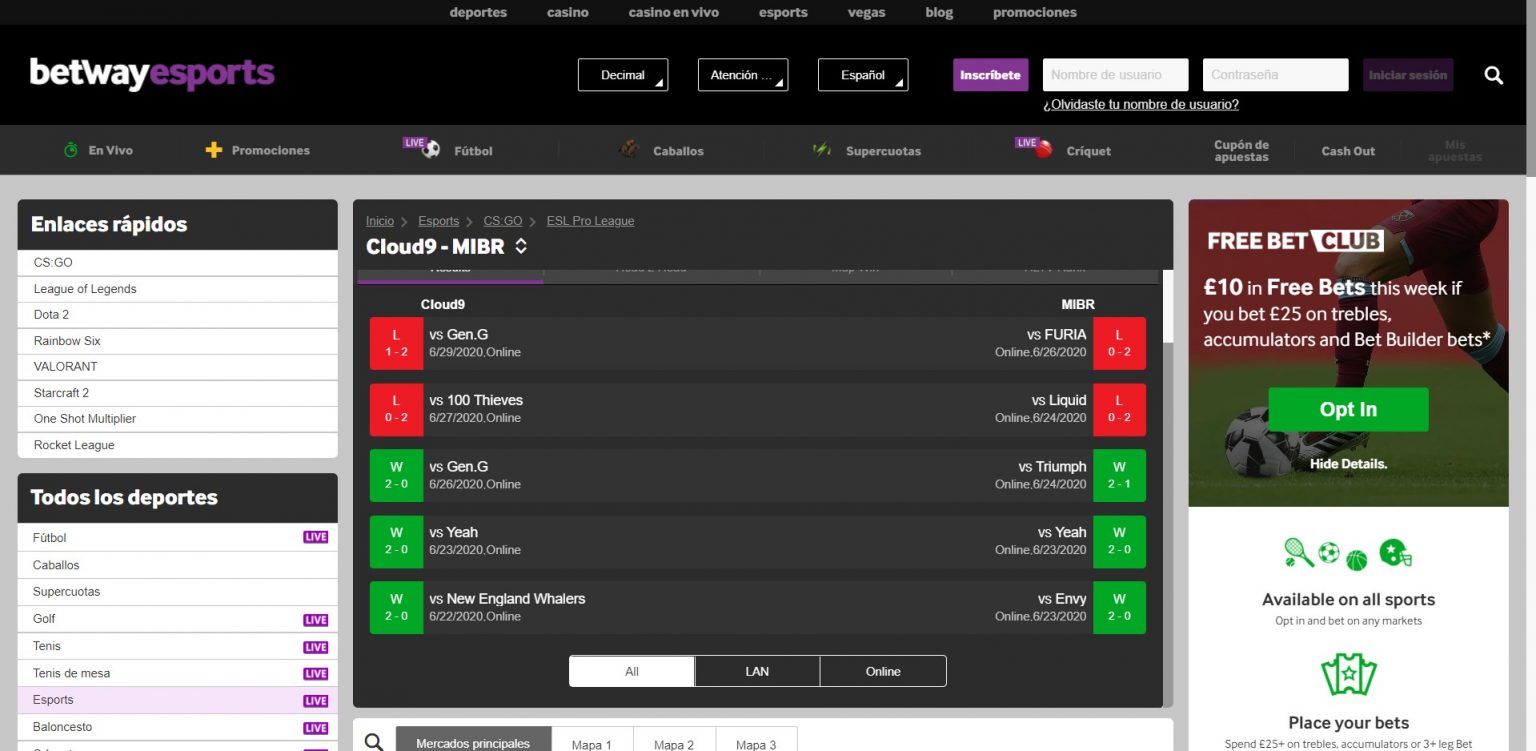
Task: Click the ticket icon above Place your bets
Action: click(1349, 675)
